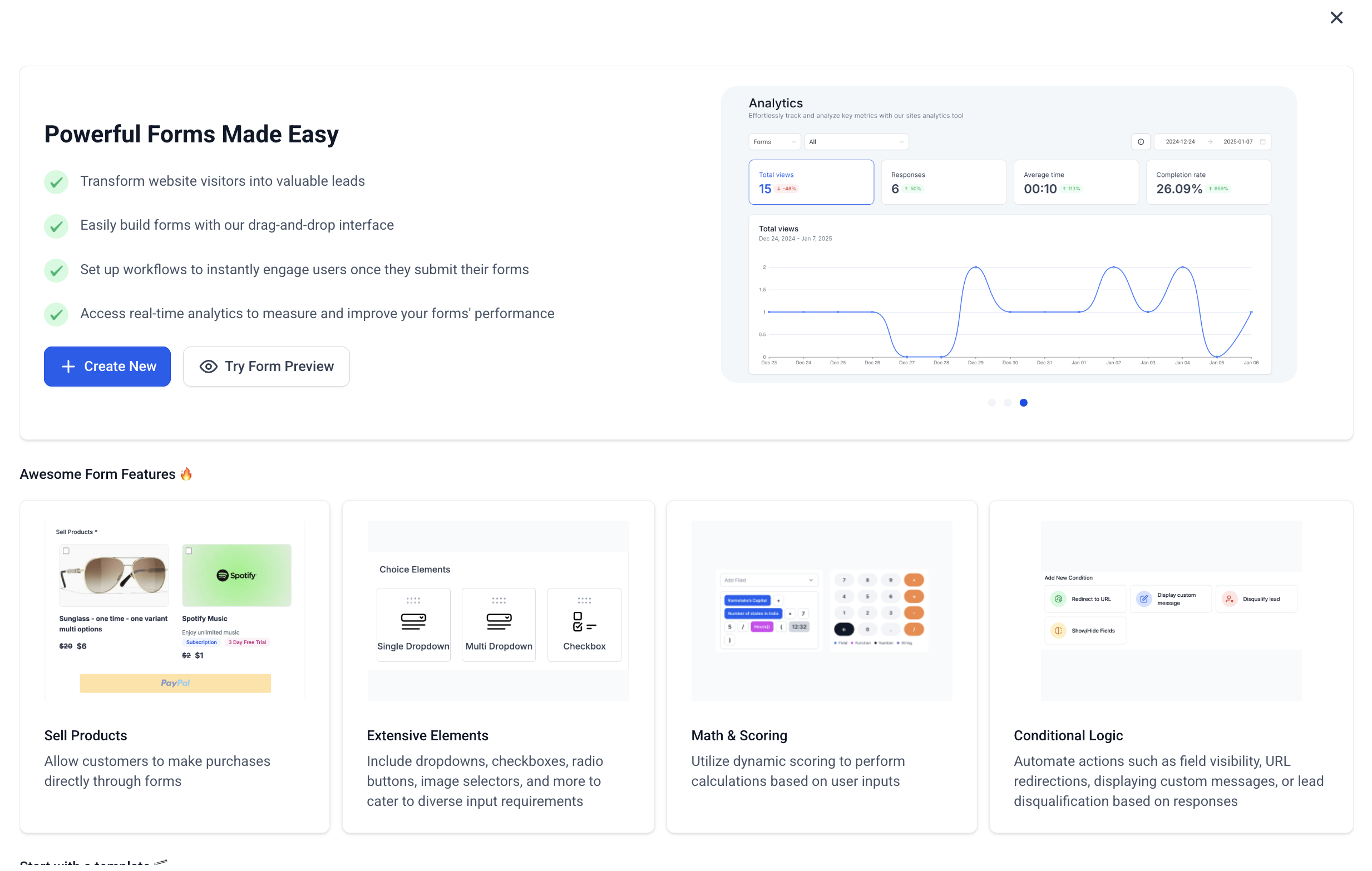This screenshot has width=1372, height=871.
Task: Select the second carousel slide dot
Action: (x=1008, y=403)
